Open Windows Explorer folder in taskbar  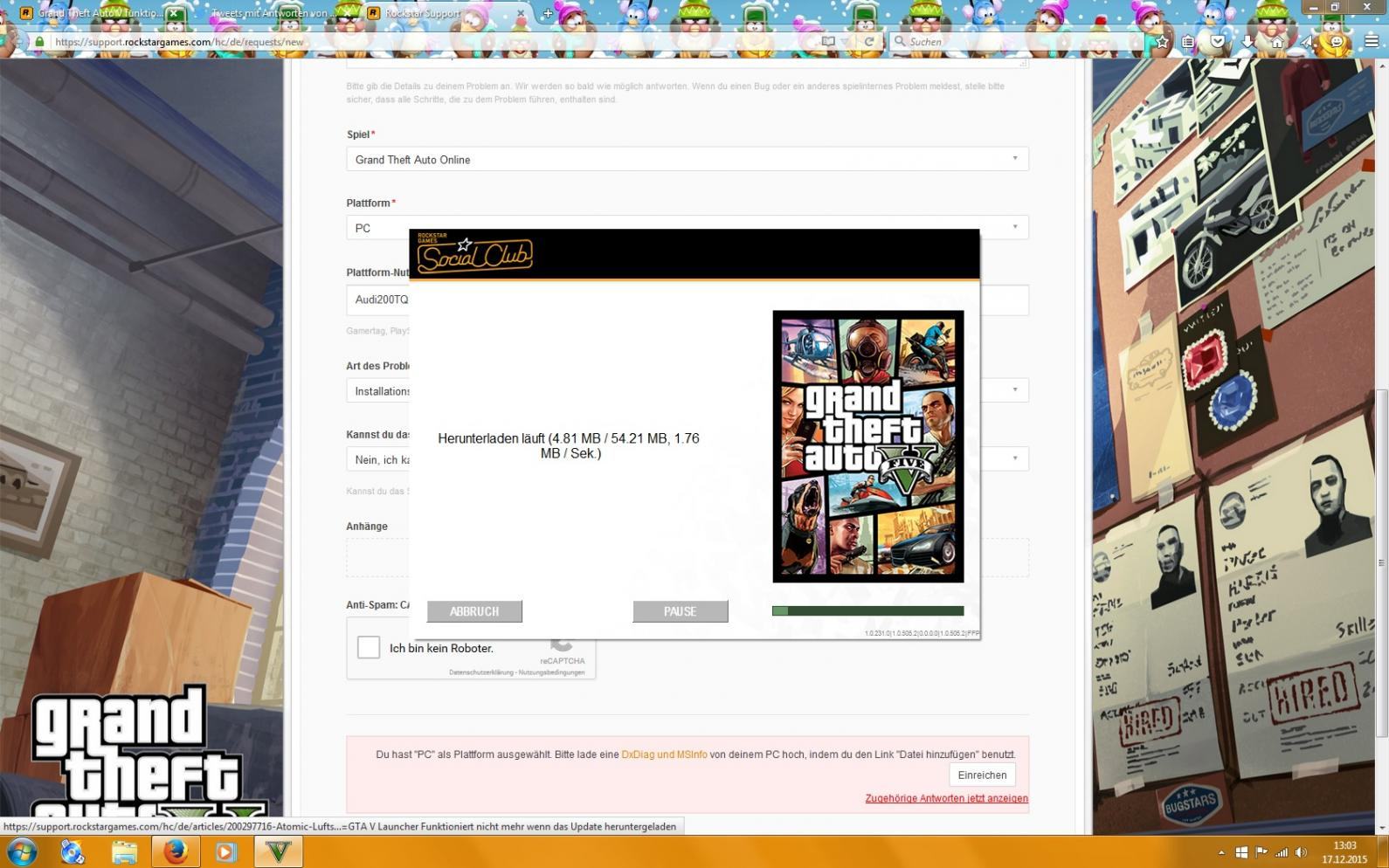[124, 851]
